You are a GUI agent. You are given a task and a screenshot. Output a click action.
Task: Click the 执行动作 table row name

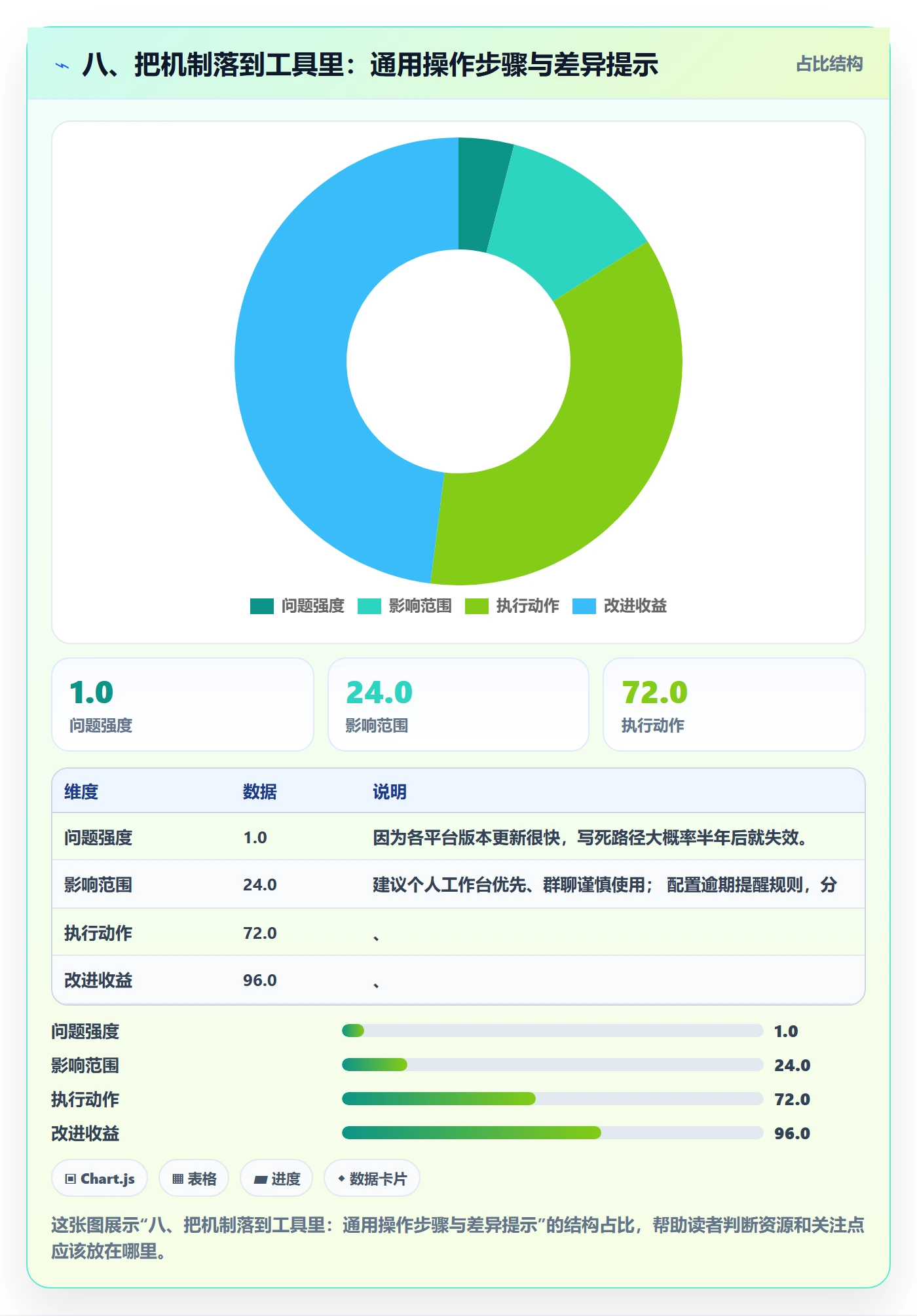click(98, 933)
